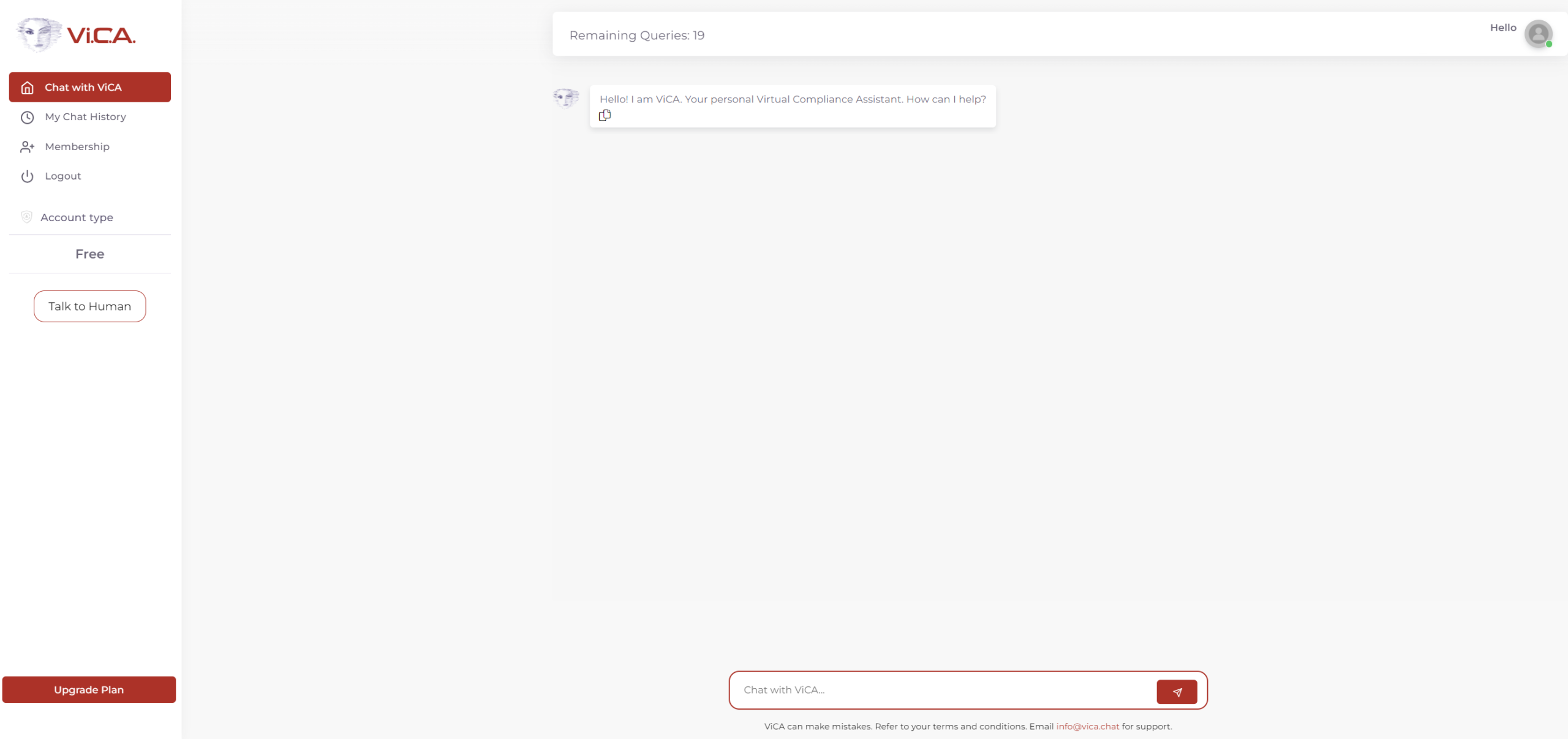Copy the ViCA greeting message
Screen dimensions: 1568x739
click(605, 115)
